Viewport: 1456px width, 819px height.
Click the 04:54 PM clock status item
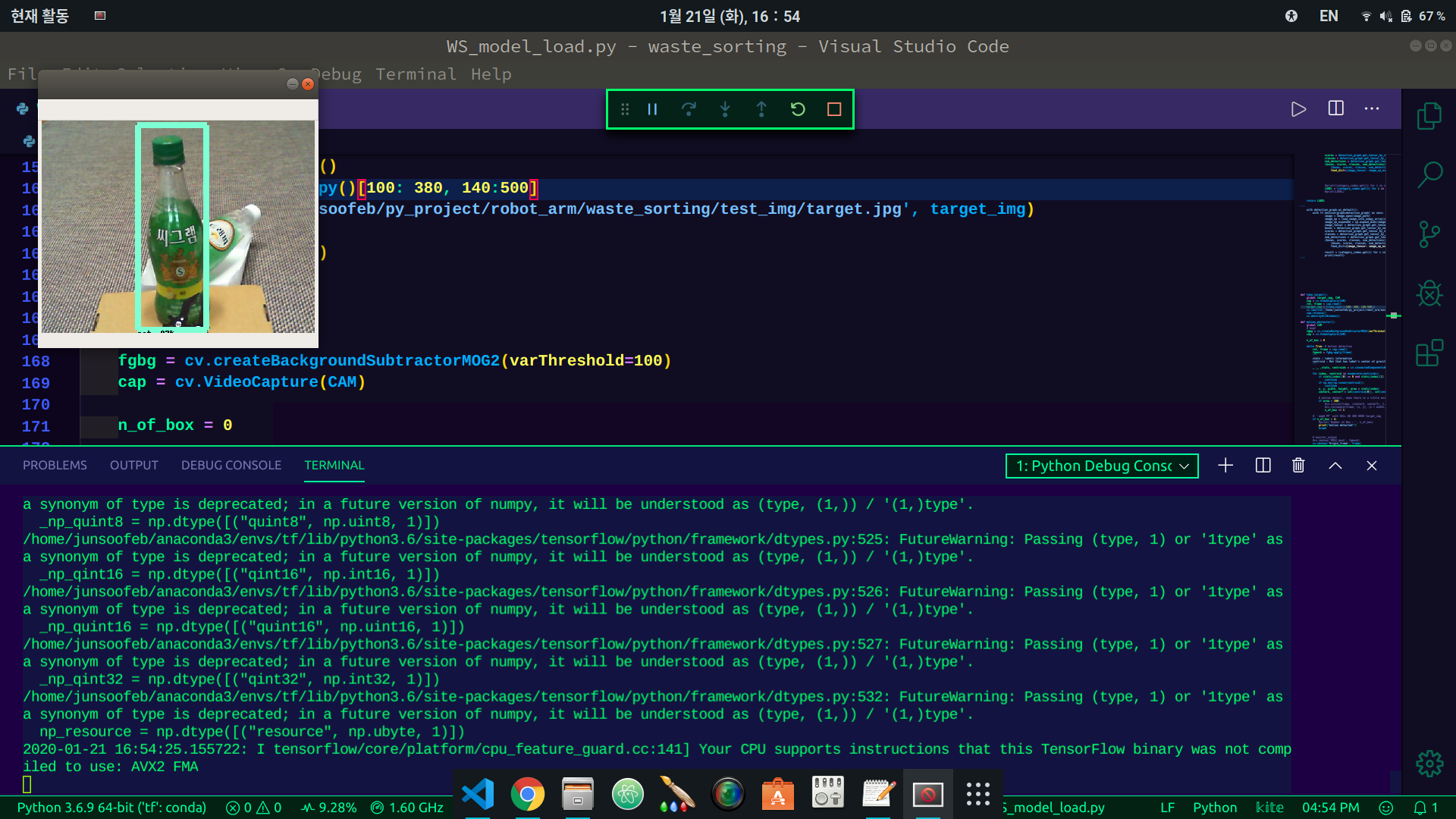point(1331,808)
